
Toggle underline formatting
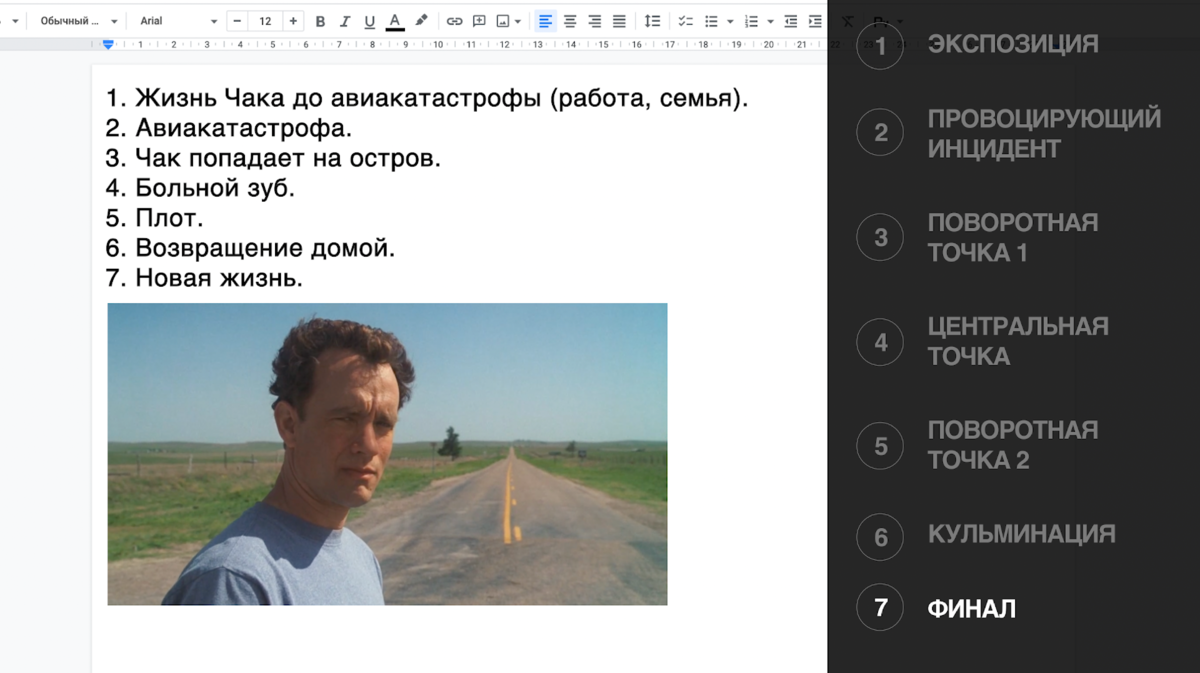[x=370, y=21]
